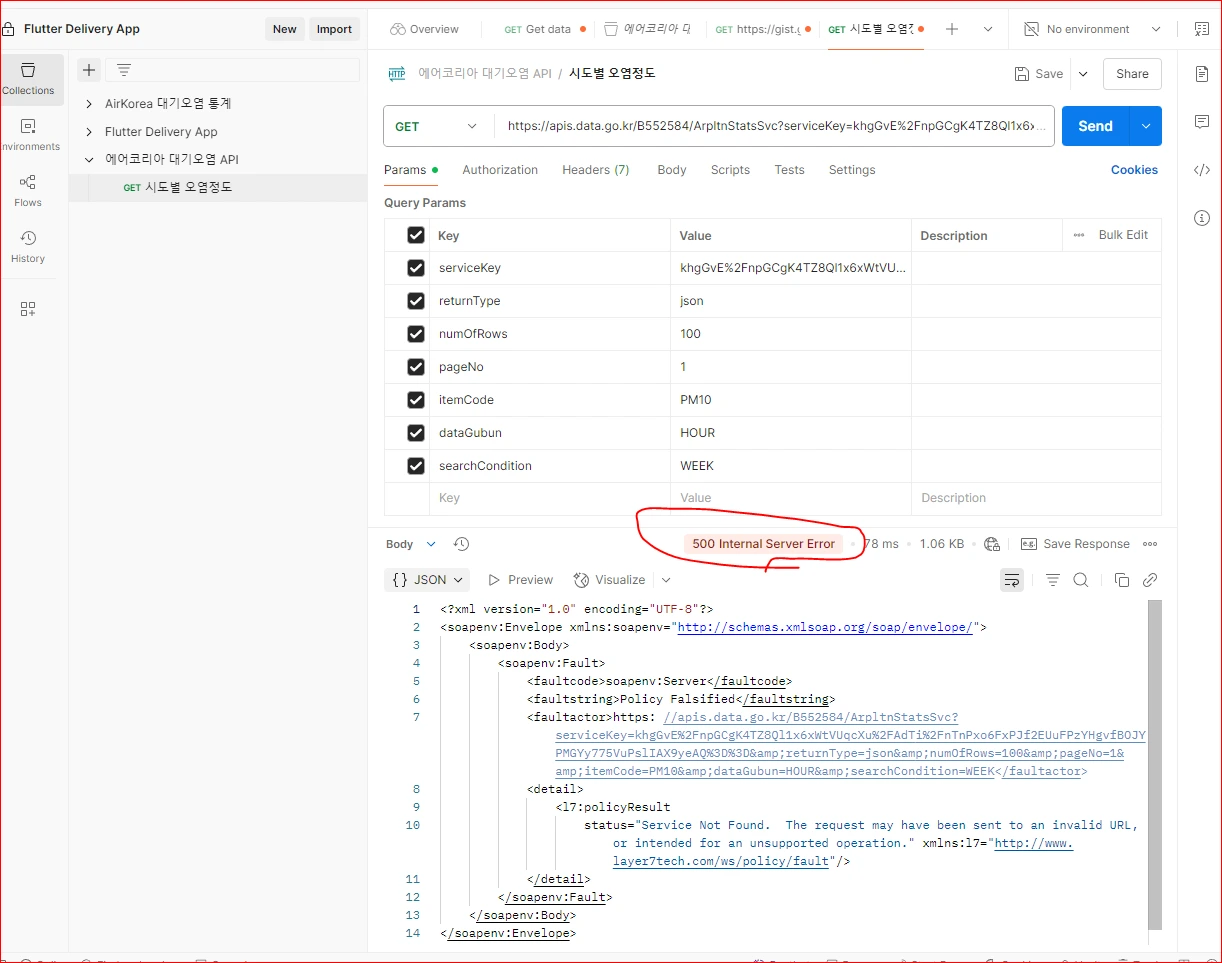Open the Collections sidebar panel
Viewport: 1222px width, 963px height.
(x=28, y=79)
